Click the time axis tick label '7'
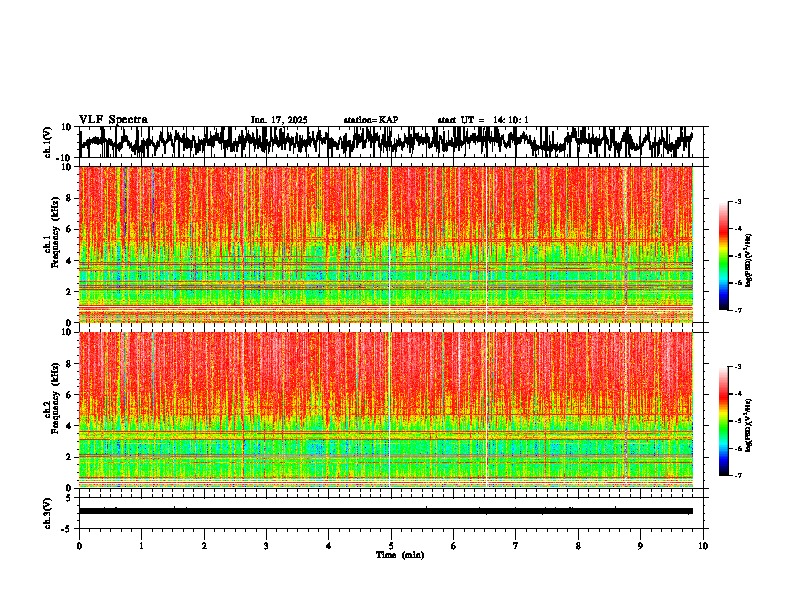 click(516, 546)
